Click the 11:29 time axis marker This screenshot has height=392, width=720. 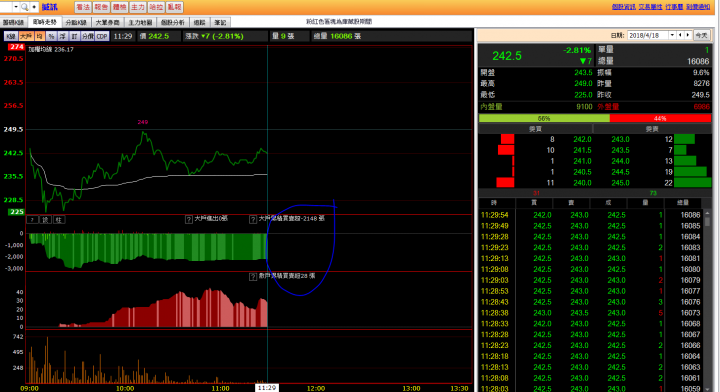[267, 388]
